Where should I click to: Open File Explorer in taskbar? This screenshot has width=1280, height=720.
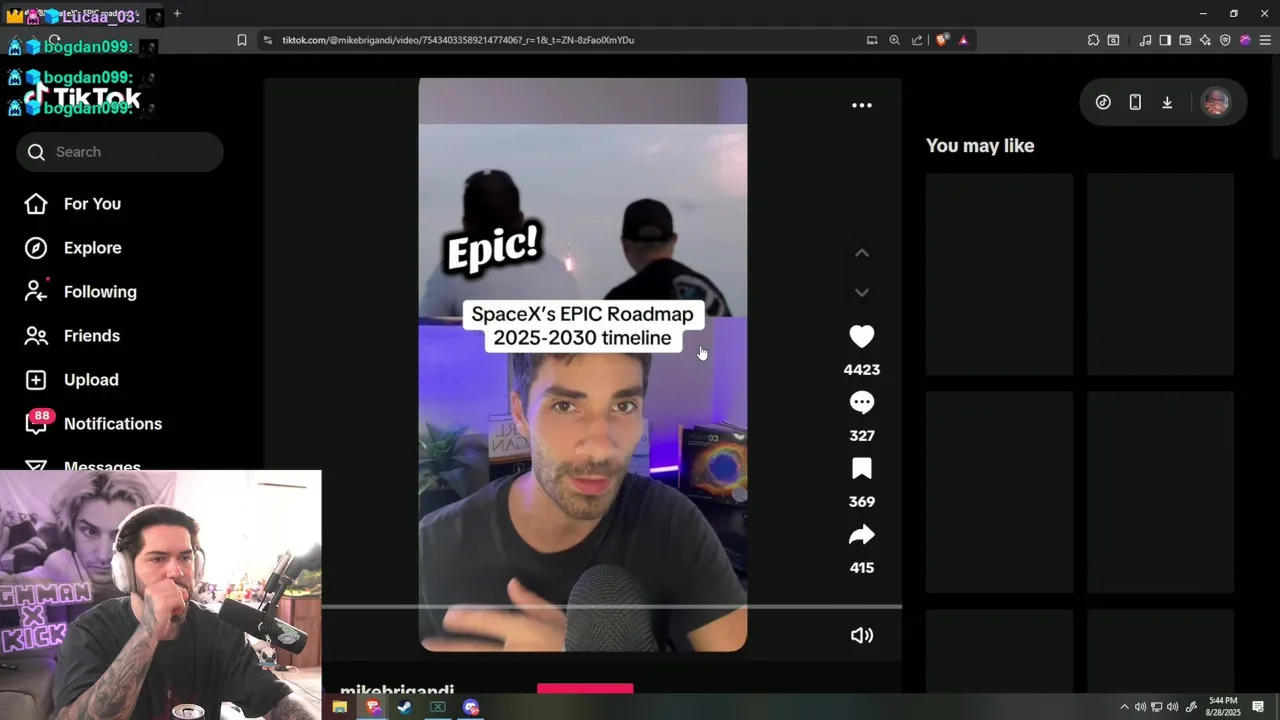pos(340,707)
